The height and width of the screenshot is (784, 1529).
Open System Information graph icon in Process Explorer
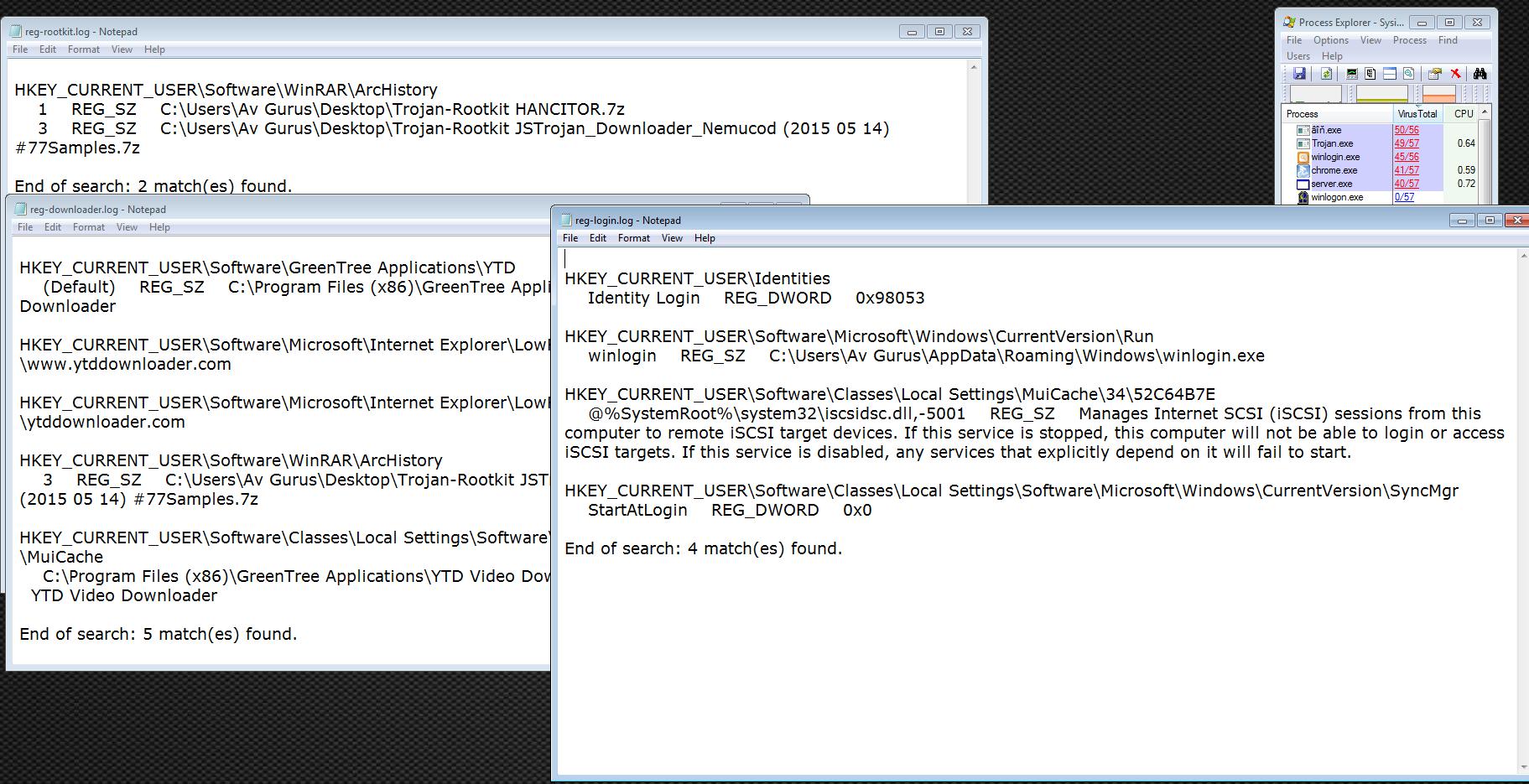point(1352,74)
